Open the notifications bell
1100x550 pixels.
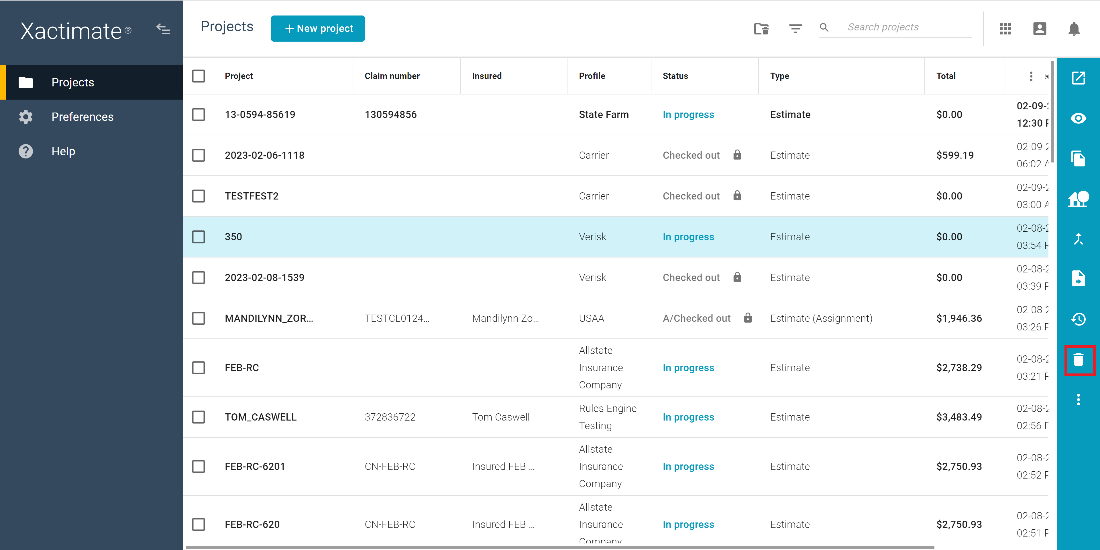[1074, 29]
